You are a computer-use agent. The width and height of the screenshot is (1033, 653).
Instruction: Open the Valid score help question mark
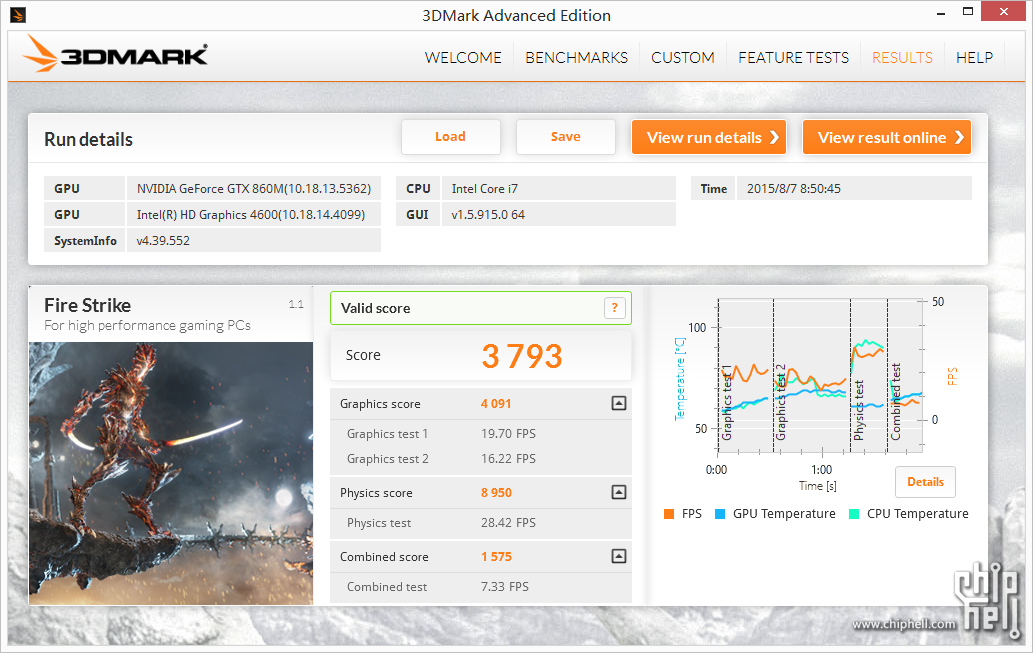pos(614,308)
